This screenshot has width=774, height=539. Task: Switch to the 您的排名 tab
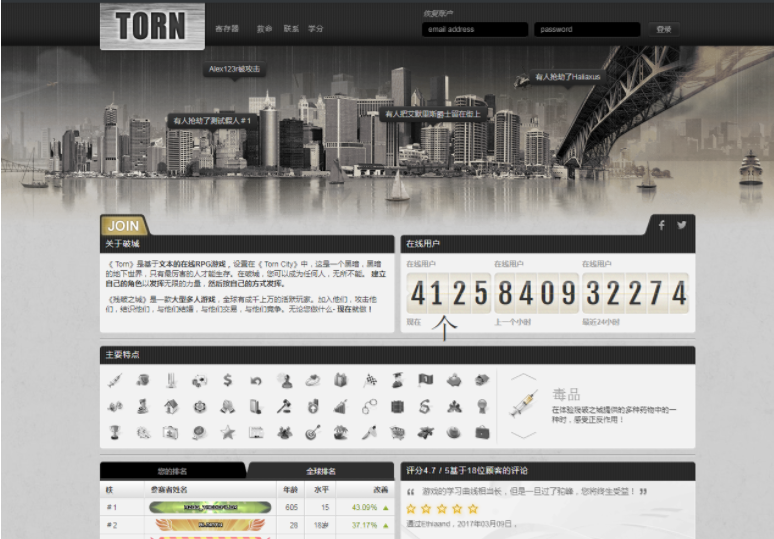coord(172,470)
